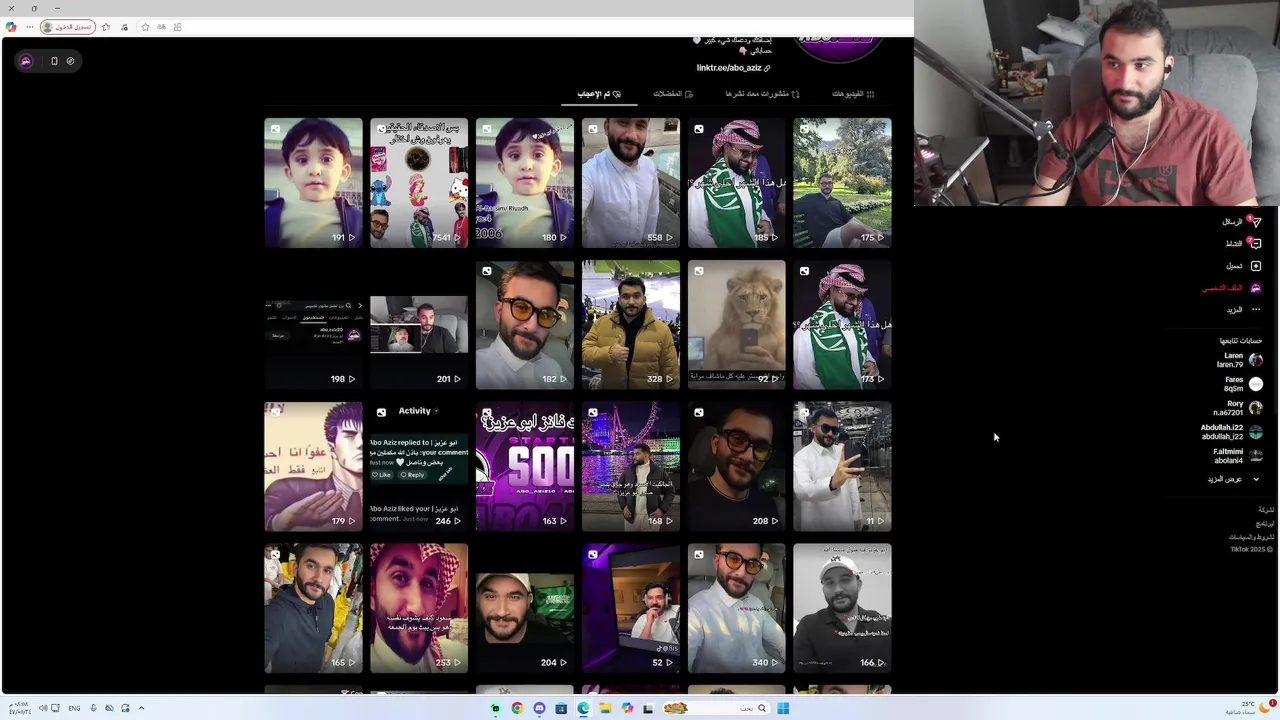Open the company footer link

click(x=1266, y=510)
